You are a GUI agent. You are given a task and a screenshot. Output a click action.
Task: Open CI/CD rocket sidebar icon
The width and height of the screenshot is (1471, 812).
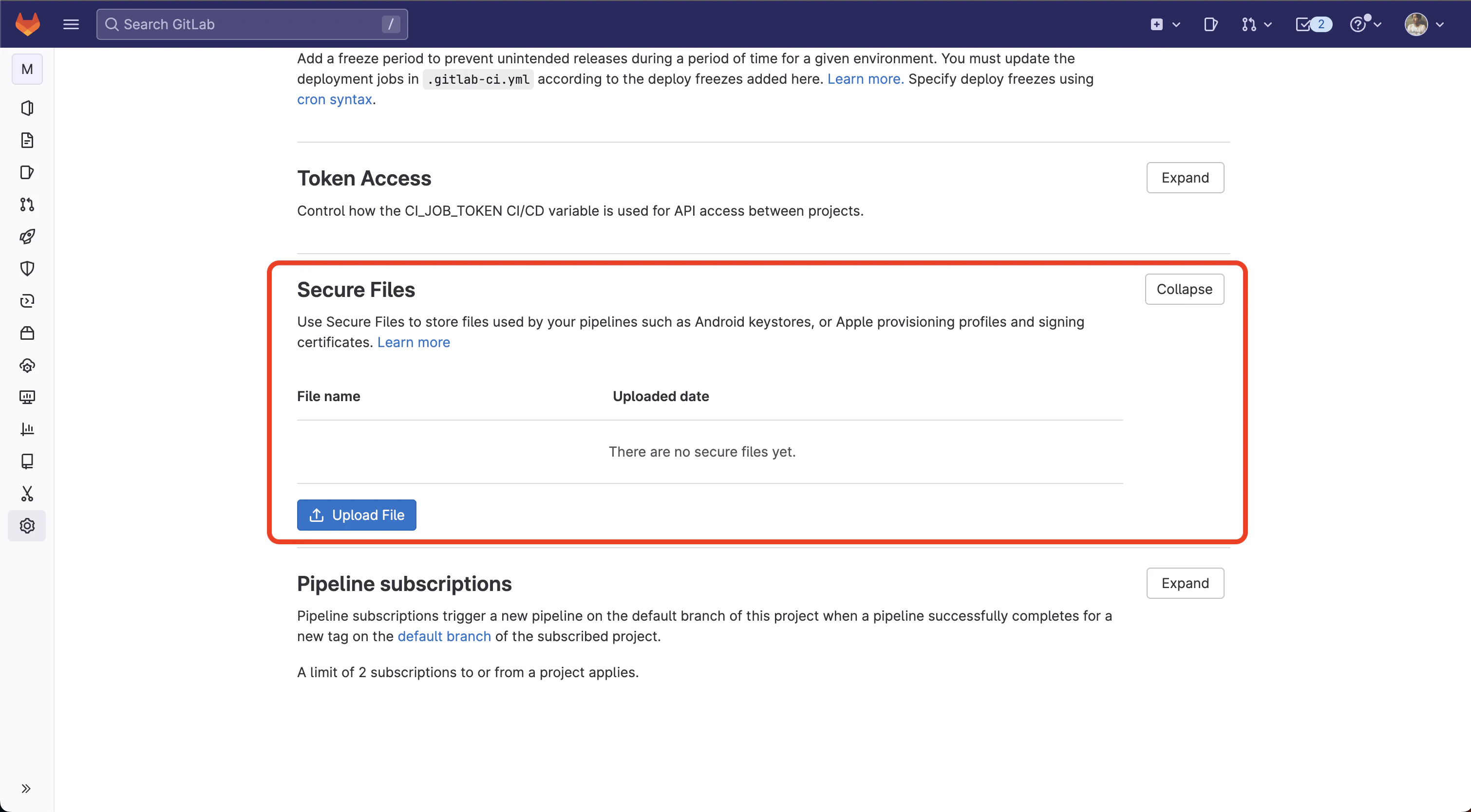click(x=27, y=236)
